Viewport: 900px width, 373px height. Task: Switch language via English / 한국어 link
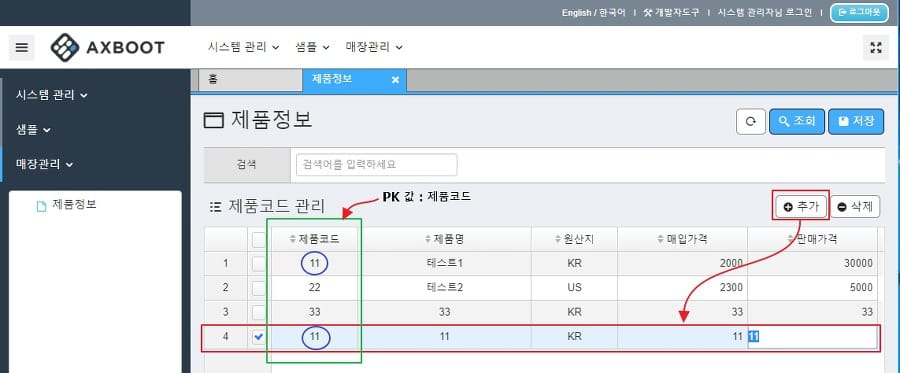click(593, 13)
